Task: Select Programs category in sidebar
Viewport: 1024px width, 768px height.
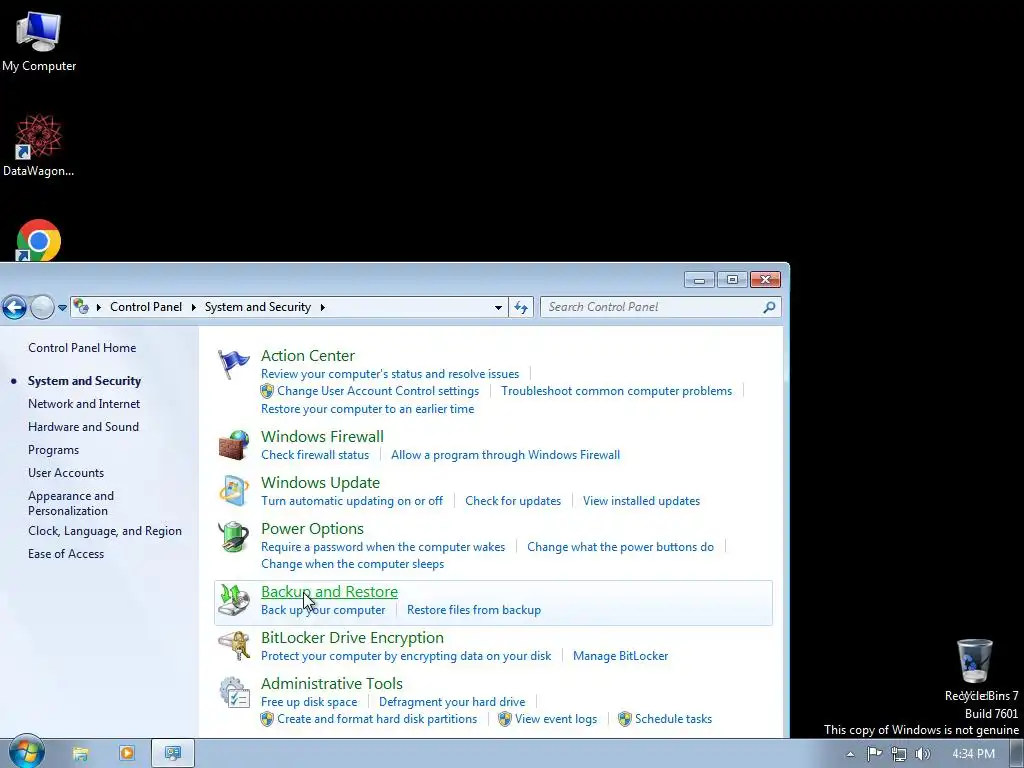Action: point(54,450)
